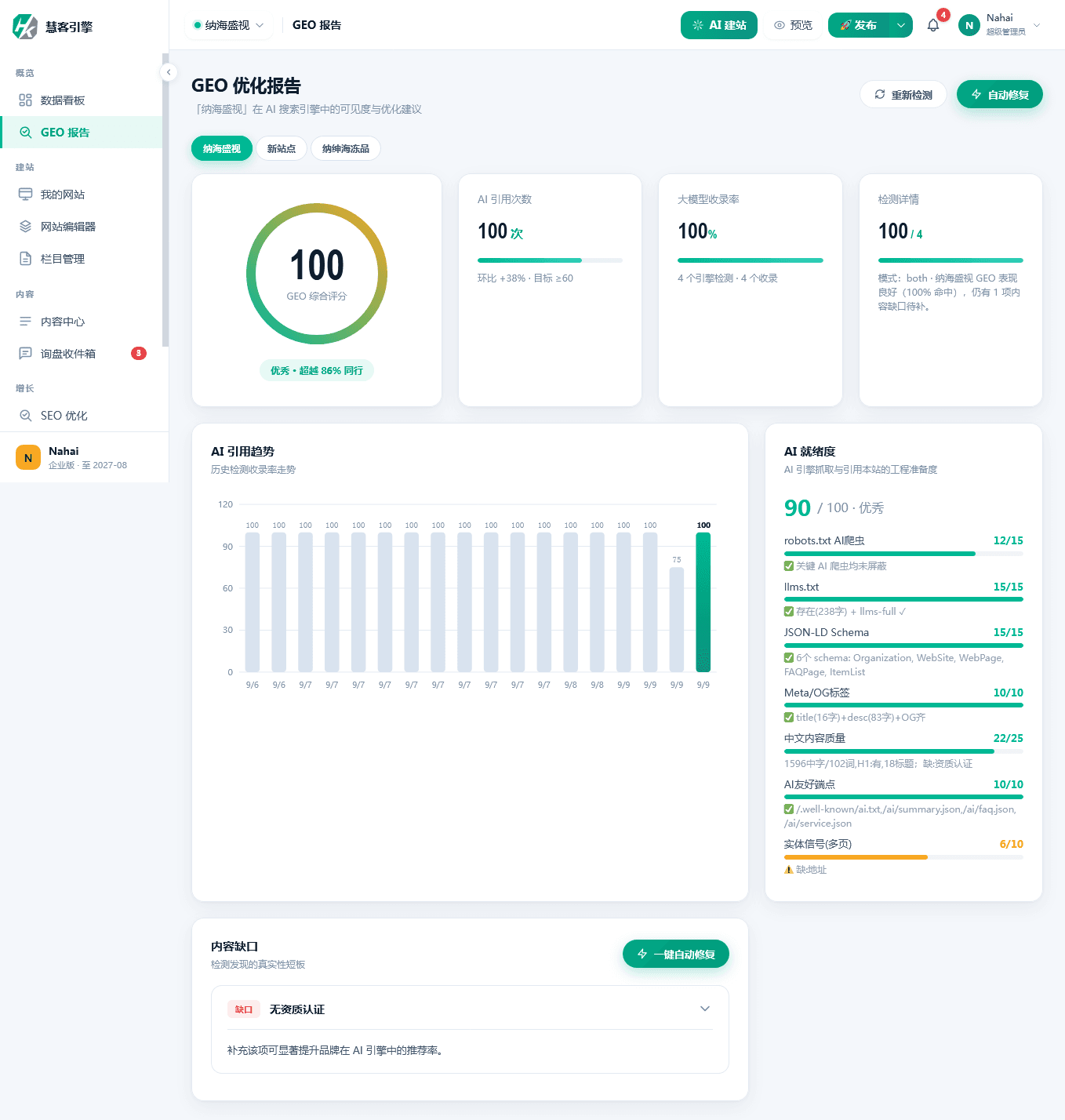Click the highlighted green 100 chart bar

703,602
